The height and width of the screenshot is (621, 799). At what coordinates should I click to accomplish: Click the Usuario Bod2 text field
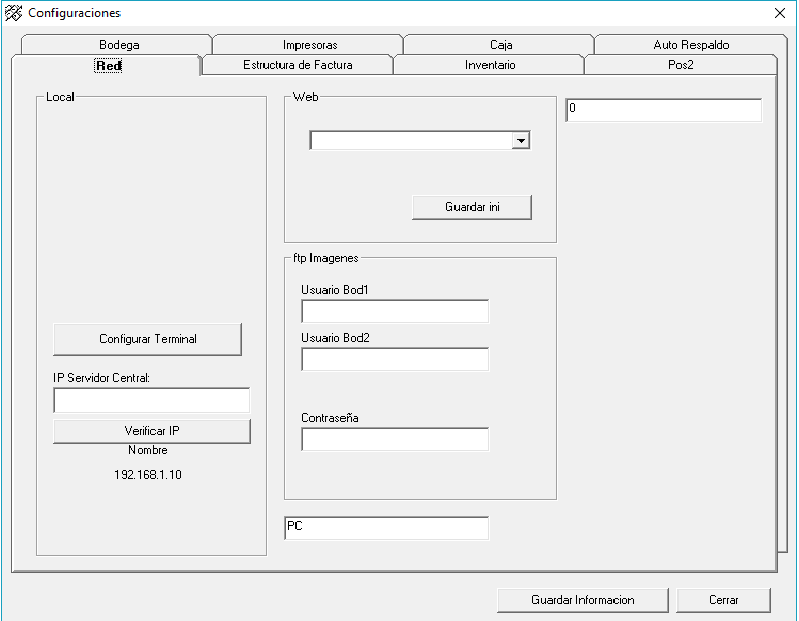pos(395,360)
